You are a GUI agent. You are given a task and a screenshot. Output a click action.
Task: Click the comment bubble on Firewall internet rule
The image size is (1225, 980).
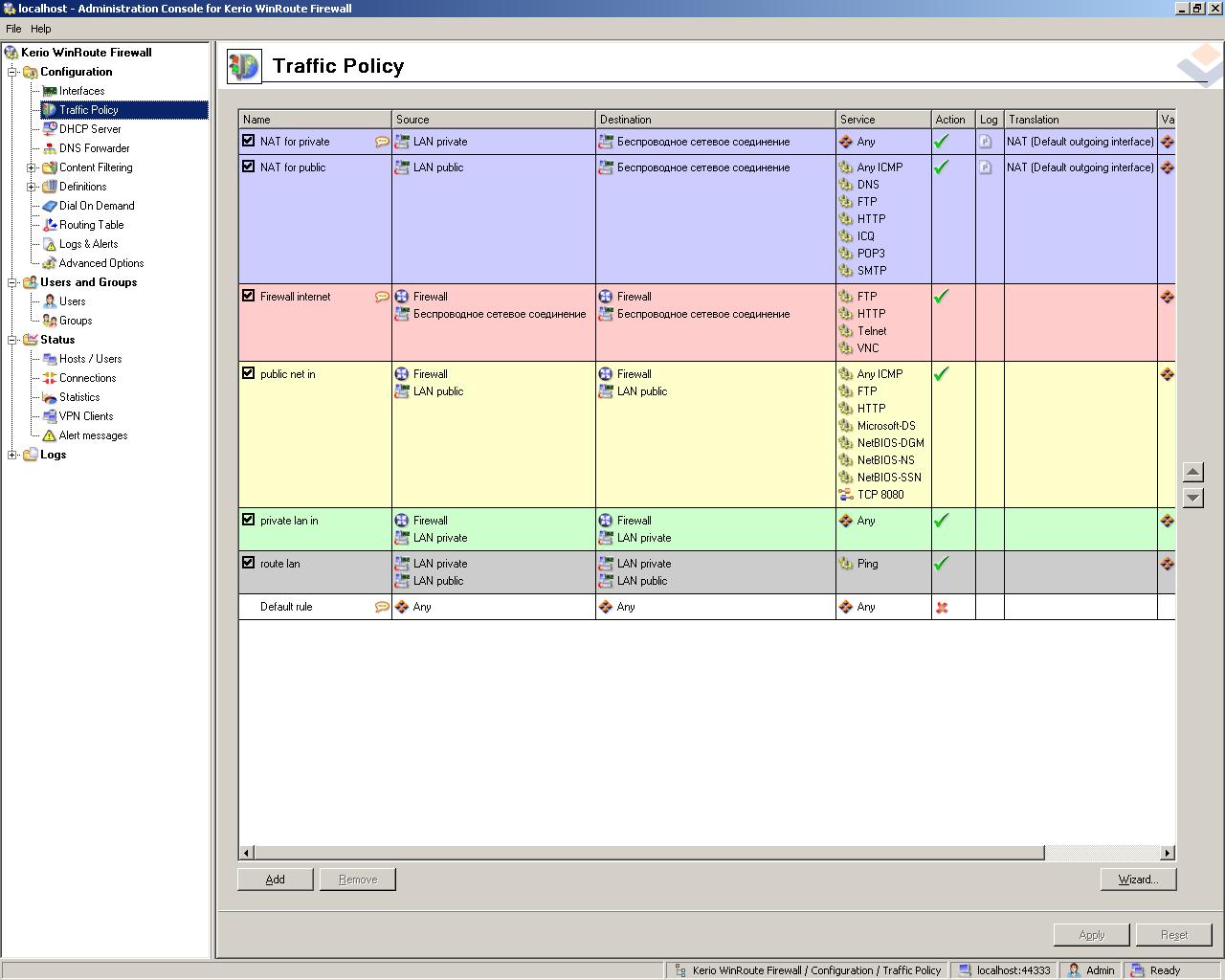[x=382, y=297]
